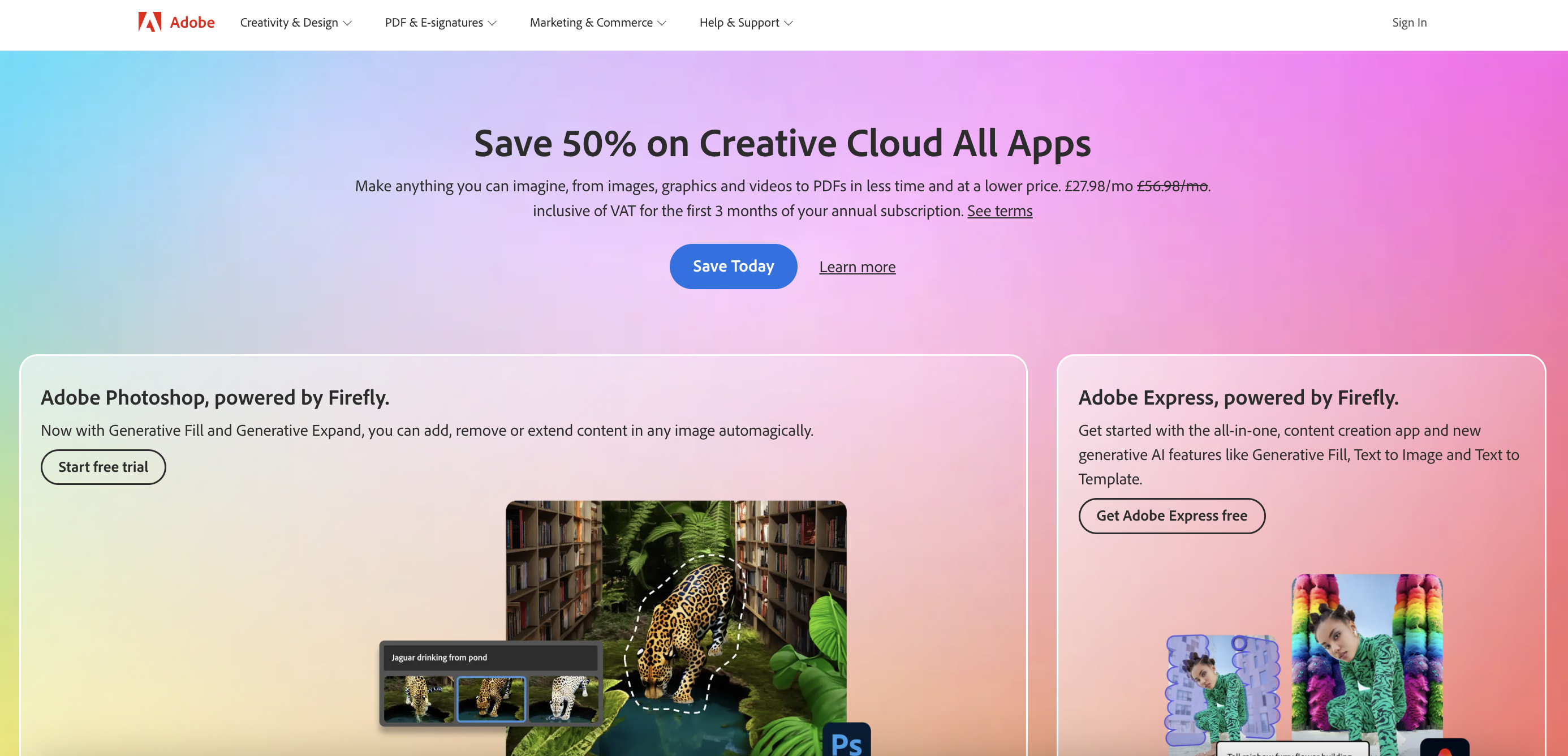
Task: Click the Adobe wordmark text
Action: (x=192, y=23)
